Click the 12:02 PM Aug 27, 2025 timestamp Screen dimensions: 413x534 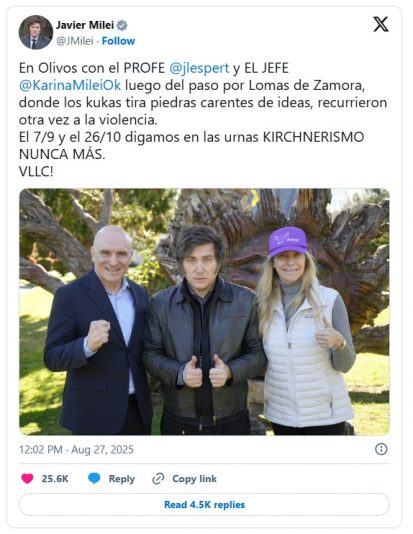tap(76, 450)
